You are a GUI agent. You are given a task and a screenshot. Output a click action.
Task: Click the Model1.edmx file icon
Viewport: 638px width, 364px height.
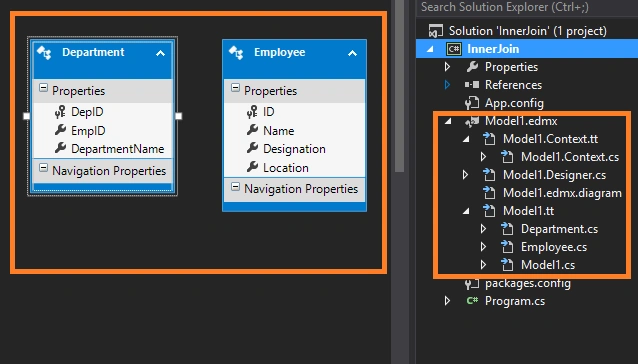click(472, 121)
